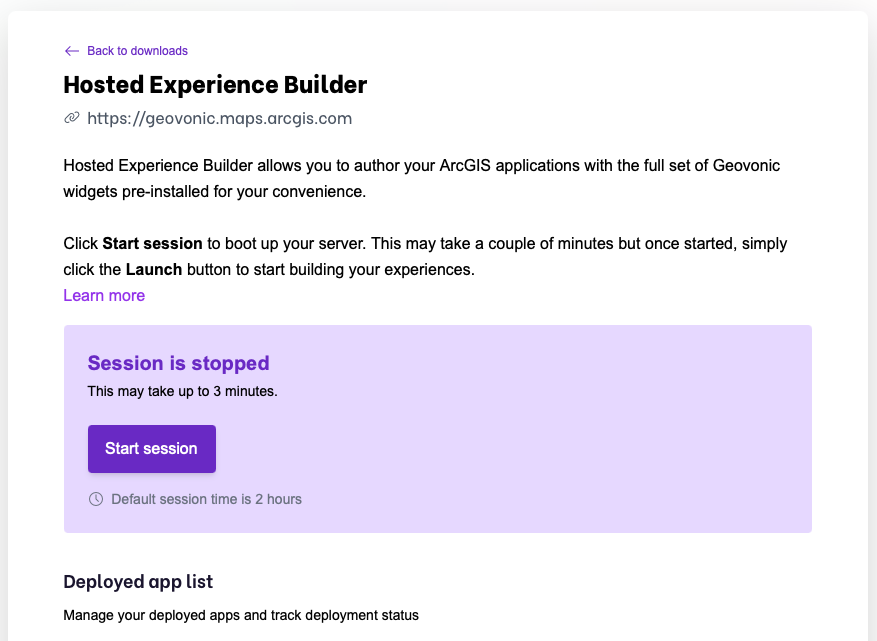877x641 pixels.
Task: Follow the Learn more link
Action: (104, 295)
